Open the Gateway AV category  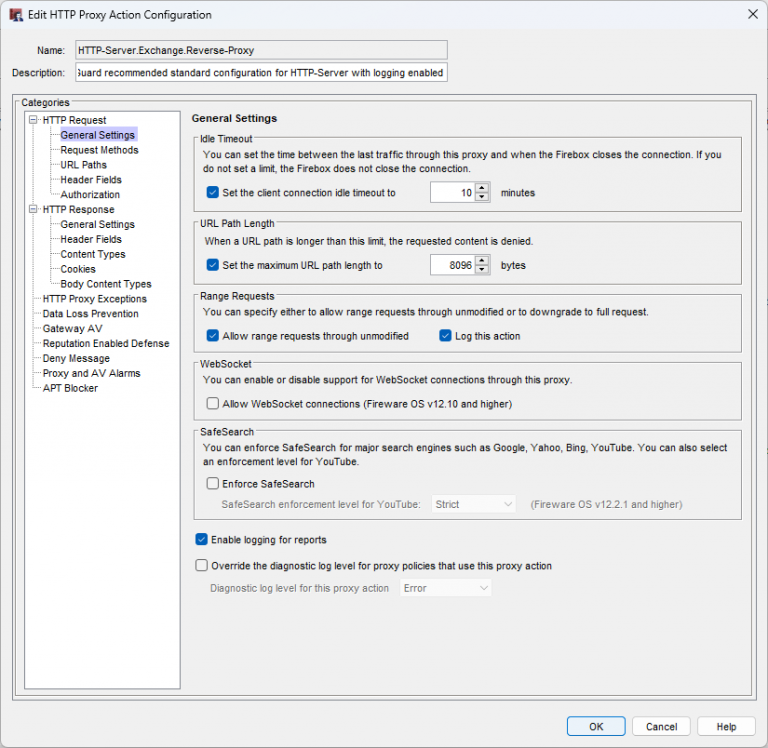click(x=72, y=328)
